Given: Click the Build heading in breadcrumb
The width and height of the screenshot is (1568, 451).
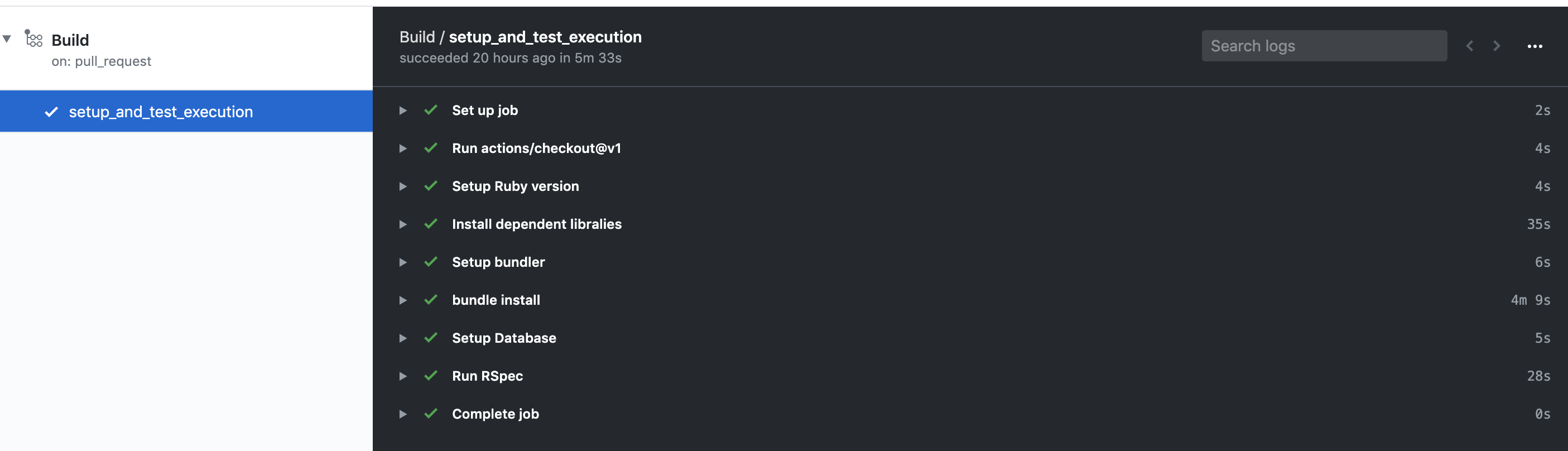Looking at the screenshot, I should coord(417,36).
